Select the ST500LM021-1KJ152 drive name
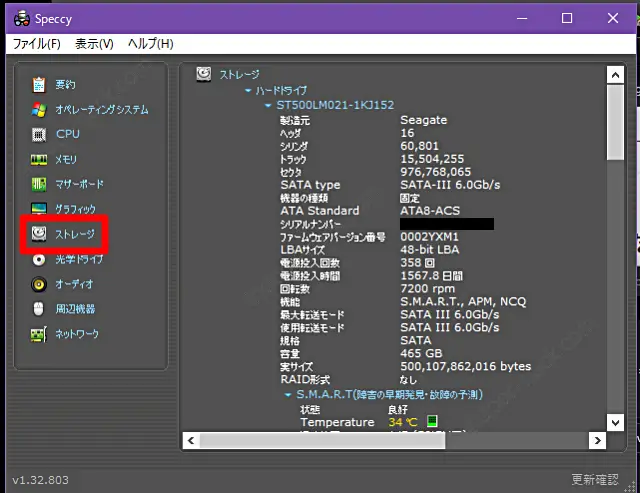This screenshot has width=640, height=493. 335,105
